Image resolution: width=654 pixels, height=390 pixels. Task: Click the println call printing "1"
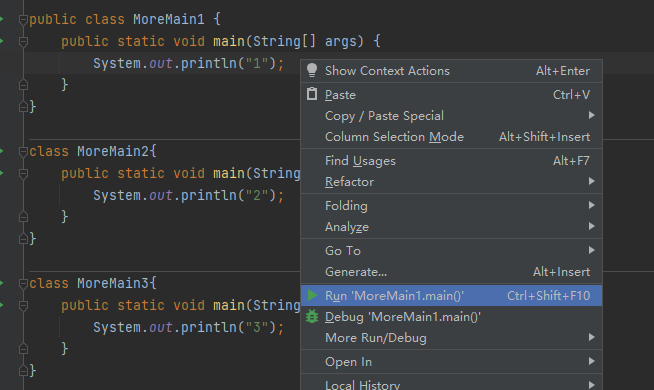point(209,63)
